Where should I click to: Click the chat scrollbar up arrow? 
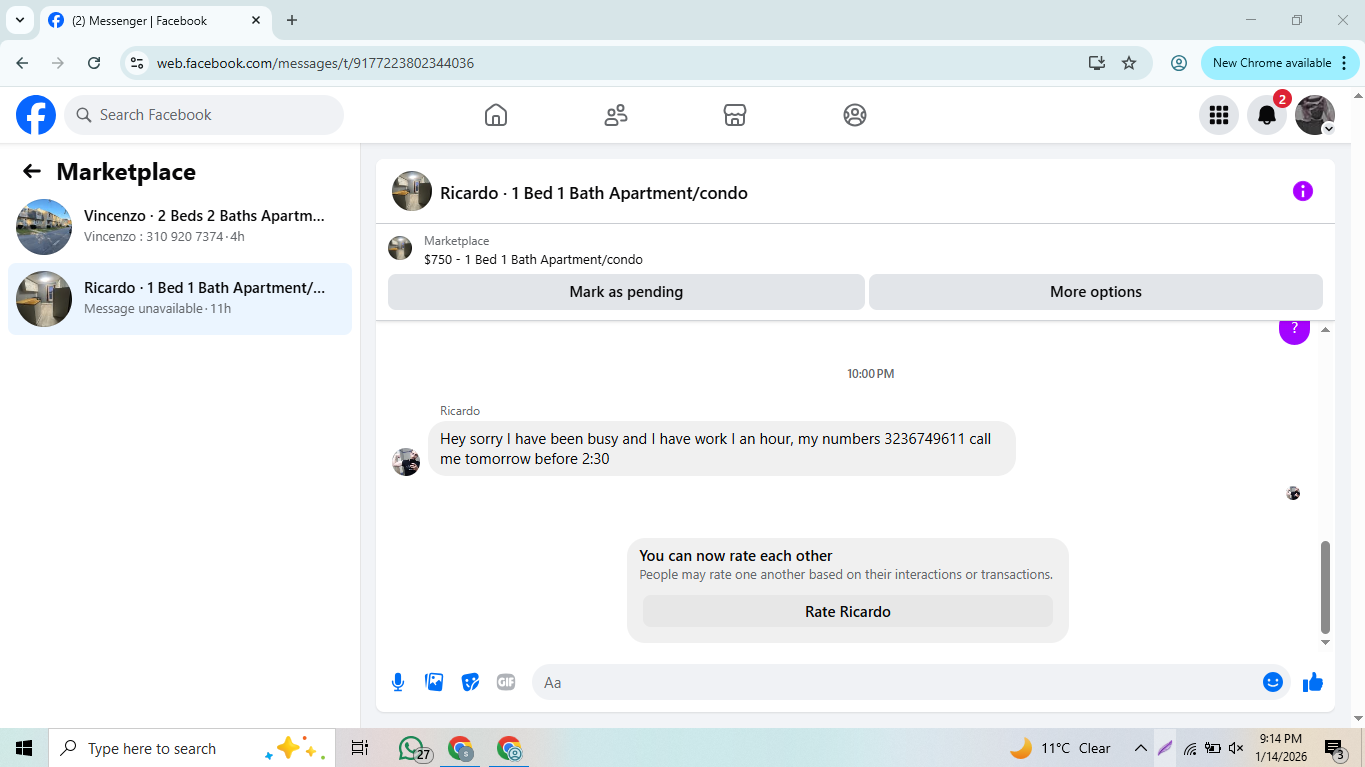[1326, 329]
